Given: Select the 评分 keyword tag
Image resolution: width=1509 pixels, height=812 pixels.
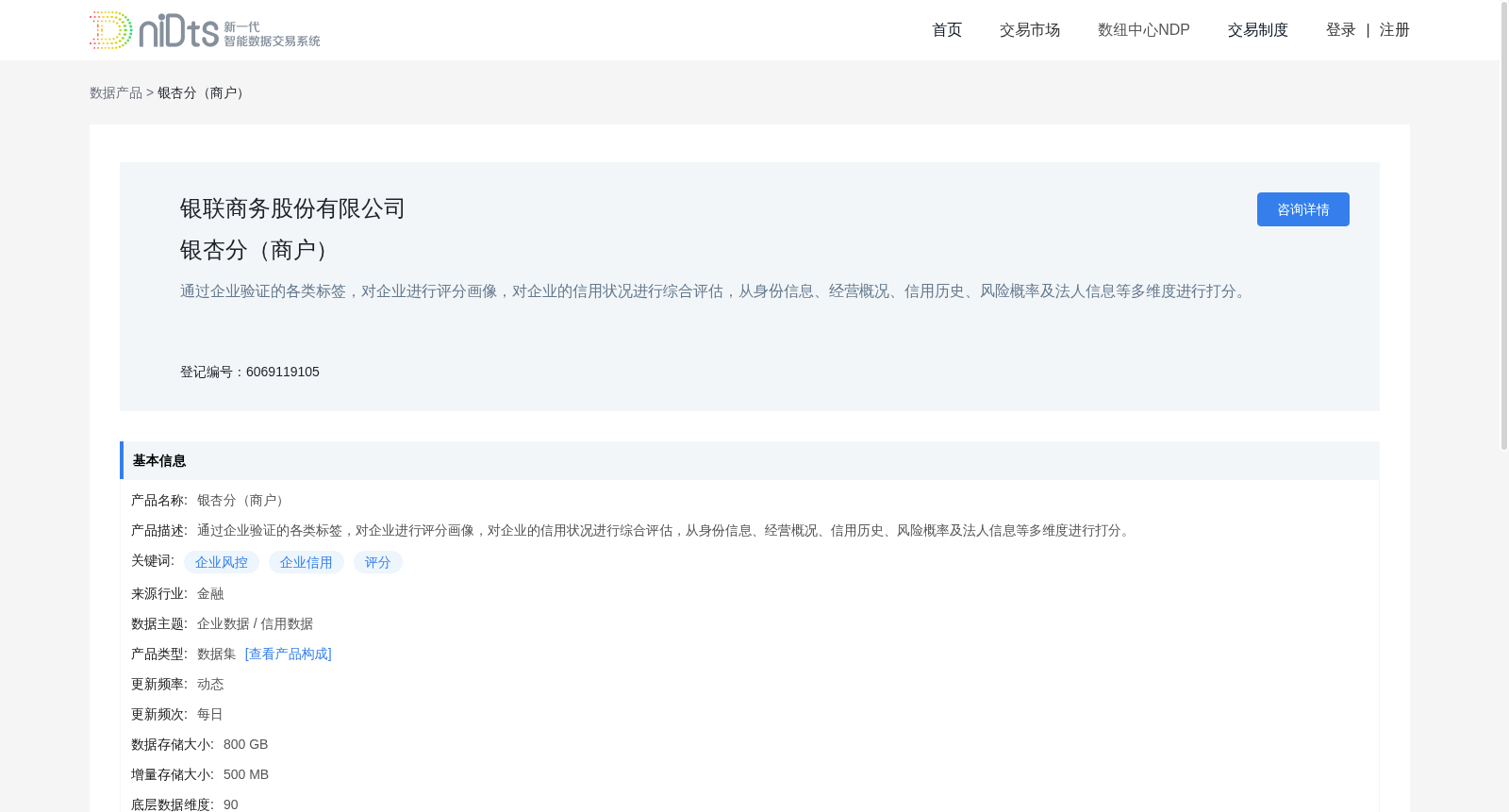Looking at the screenshot, I should pyautogui.click(x=378, y=562).
